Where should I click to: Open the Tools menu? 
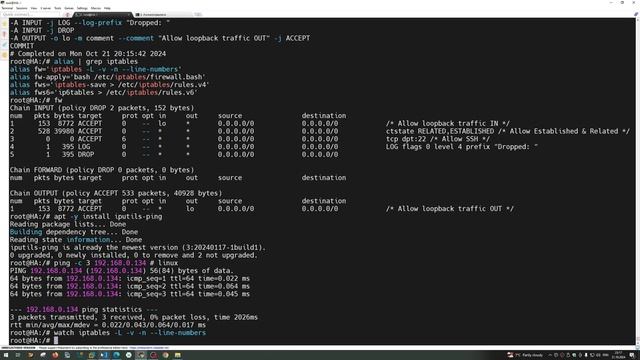point(58,8)
